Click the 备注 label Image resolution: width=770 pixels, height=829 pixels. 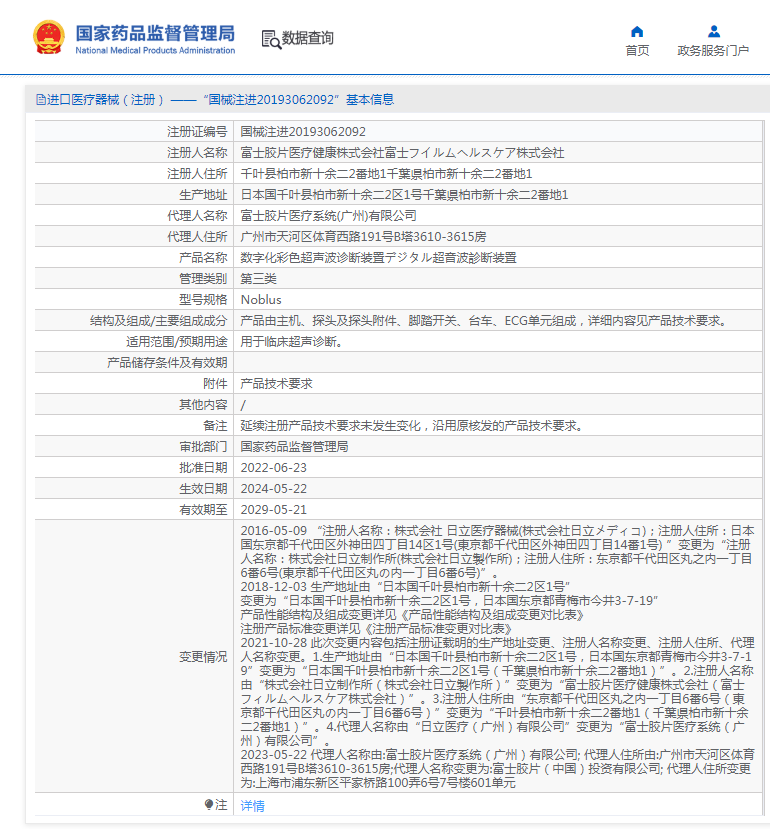(x=215, y=426)
